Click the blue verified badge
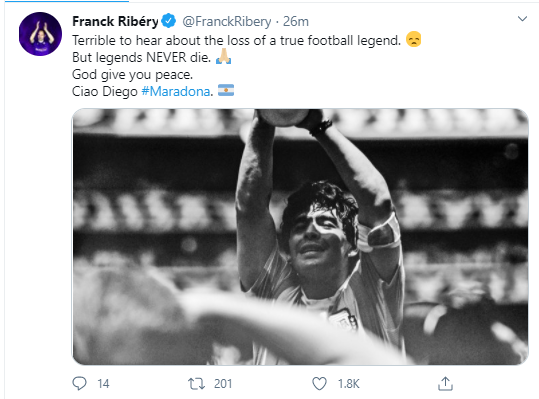Viewport: 539px width, 399px height. (x=169, y=21)
